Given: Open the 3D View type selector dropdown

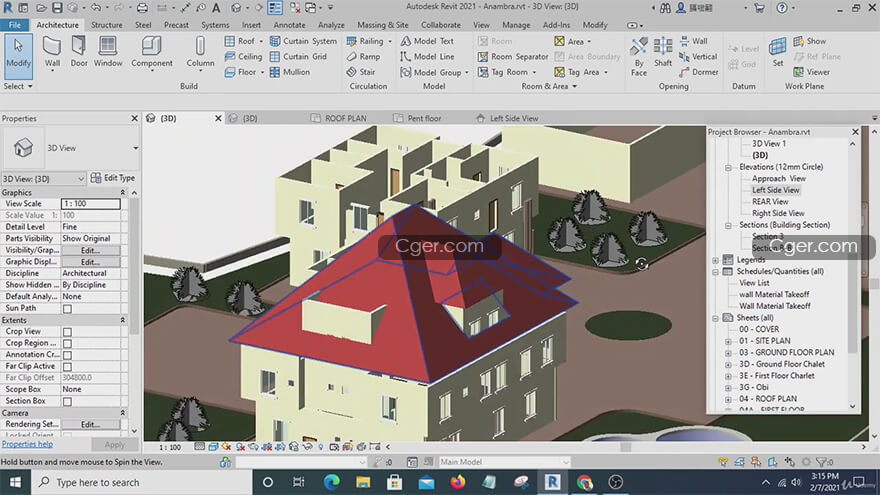Looking at the screenshot, I should [x=135, y=148].
